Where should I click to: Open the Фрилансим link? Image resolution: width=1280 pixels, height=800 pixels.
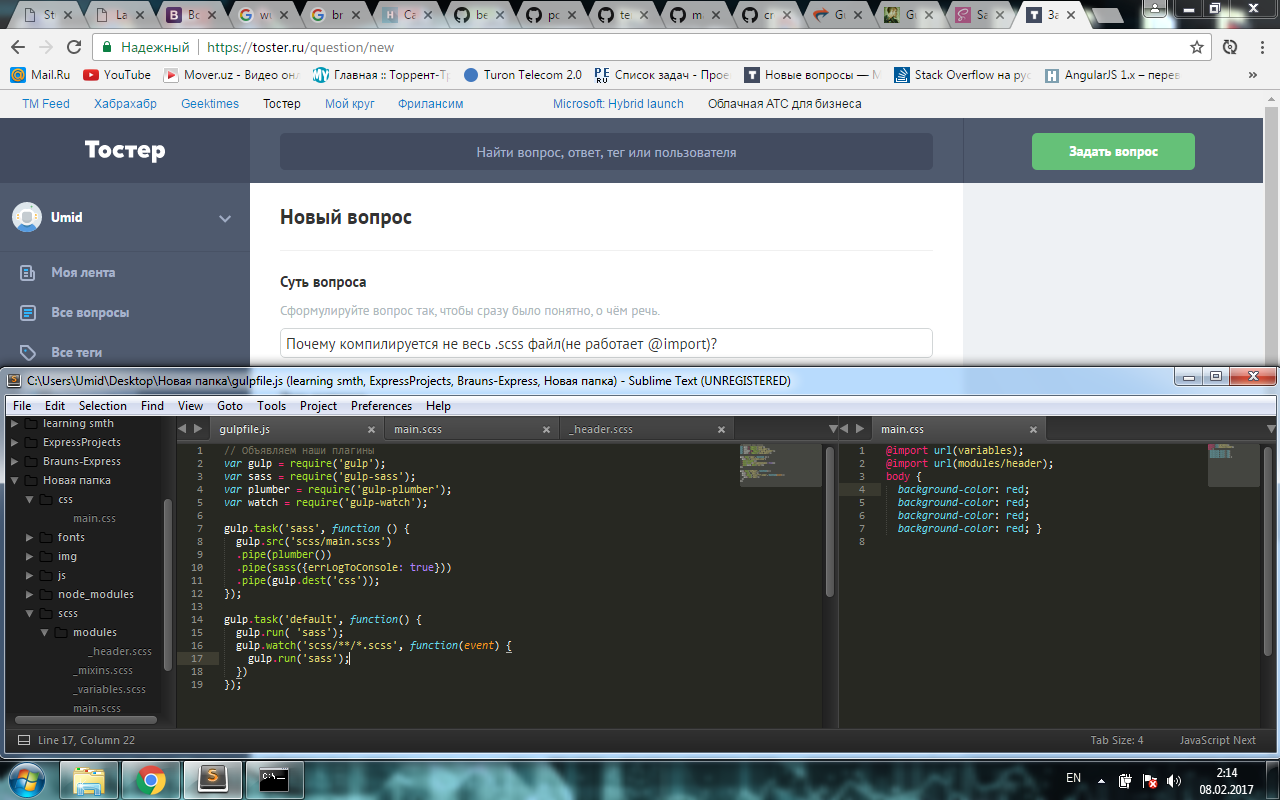tap(430, 103)
